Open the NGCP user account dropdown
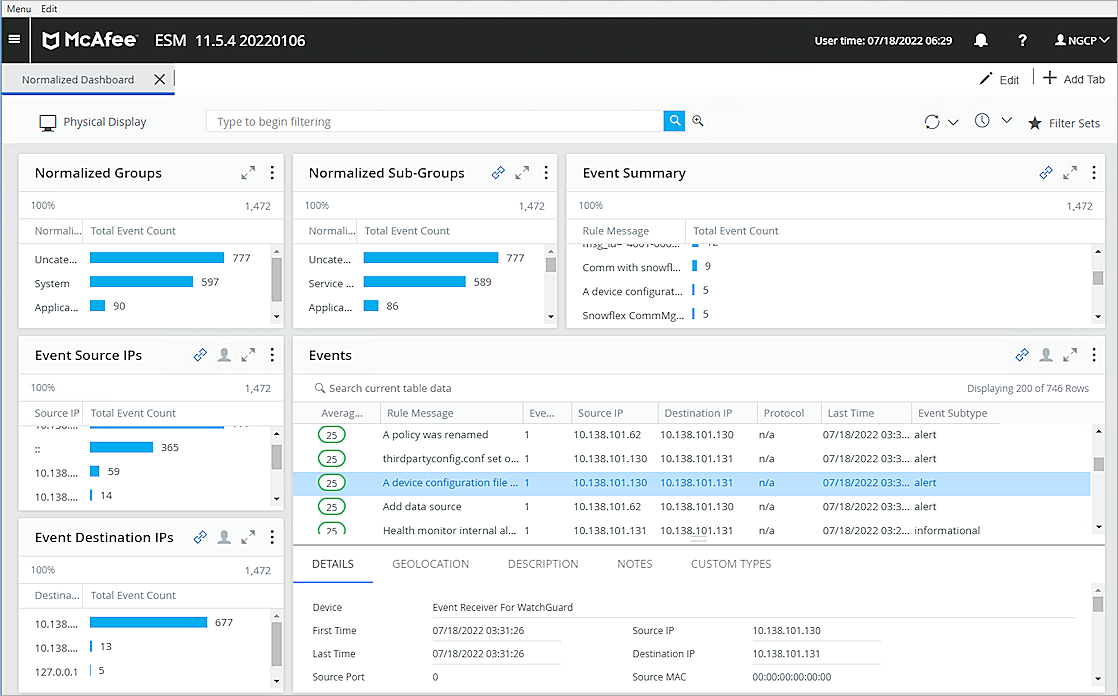This screenshot has width=1118, height=696. point(1082,41)
